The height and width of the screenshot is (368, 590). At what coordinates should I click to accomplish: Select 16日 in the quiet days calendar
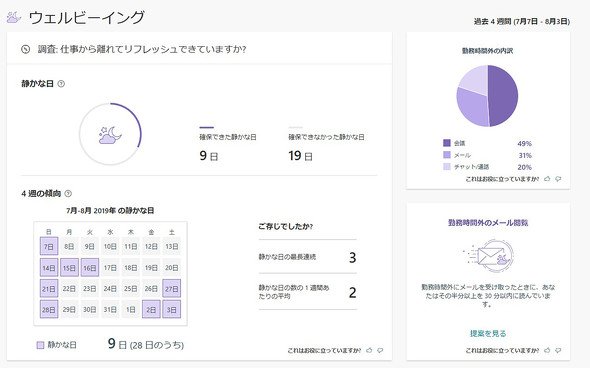tap(90, 268)
